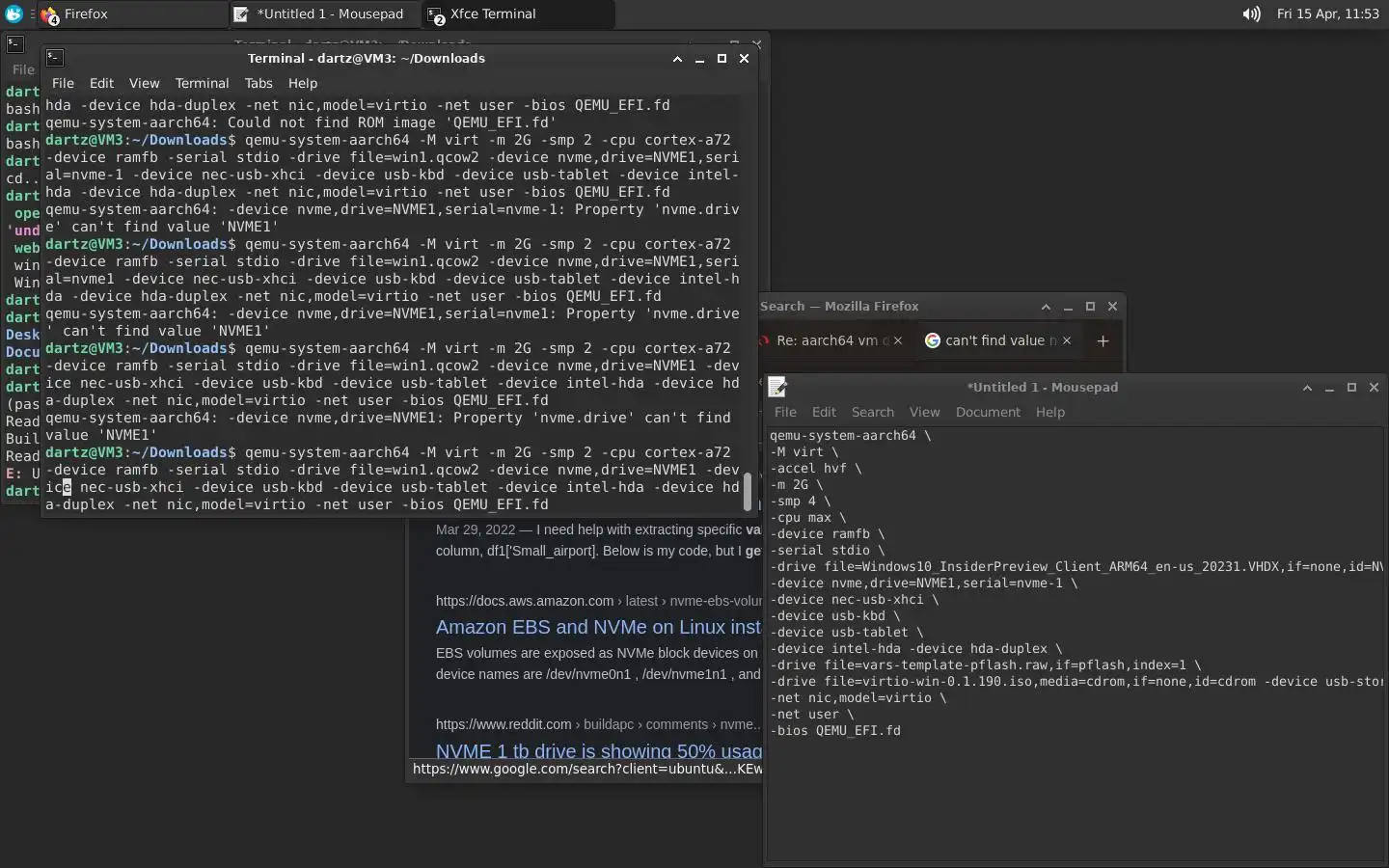Open the Xfce whisker menu icon
Image resolution: width=1389 pixels, height=868 pixels.
(x=14, y=14)
